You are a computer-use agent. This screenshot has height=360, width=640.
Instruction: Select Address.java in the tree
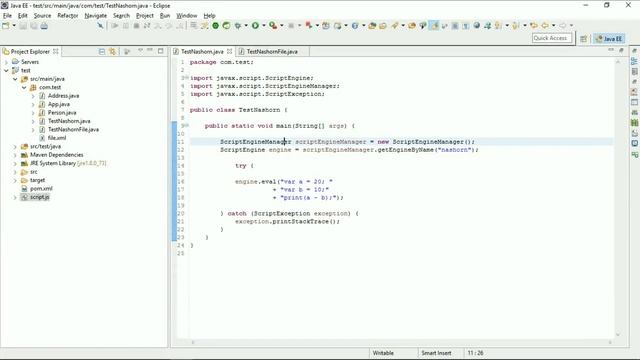tap(63, 96)
